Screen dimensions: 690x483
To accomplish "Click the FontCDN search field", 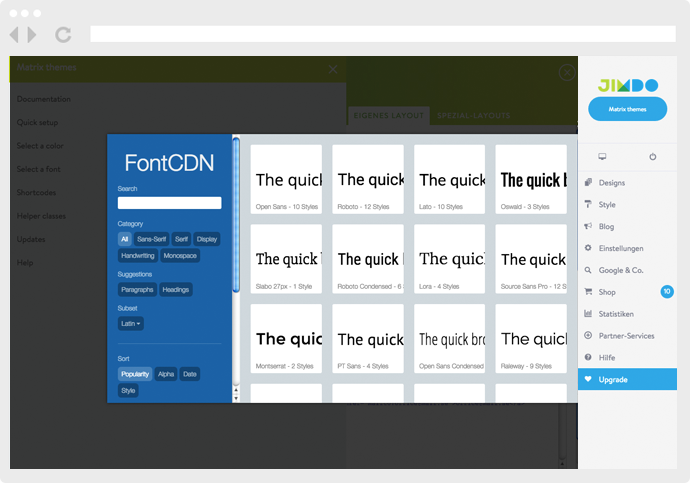I will [x=169, y=203].
